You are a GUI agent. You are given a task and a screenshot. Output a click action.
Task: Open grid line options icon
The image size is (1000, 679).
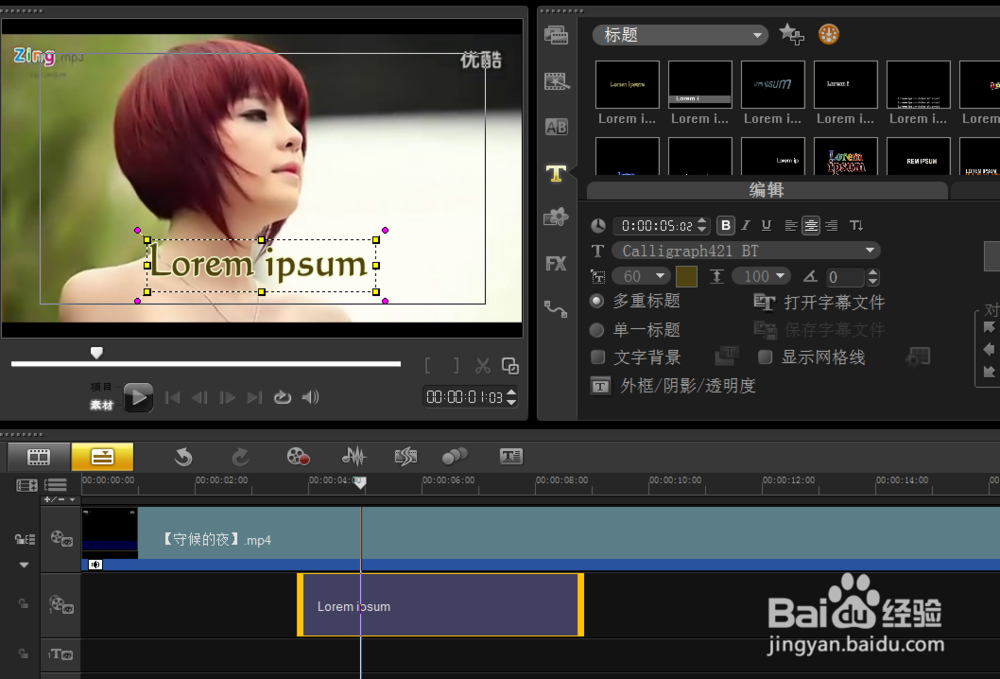[x=918, y=357]
